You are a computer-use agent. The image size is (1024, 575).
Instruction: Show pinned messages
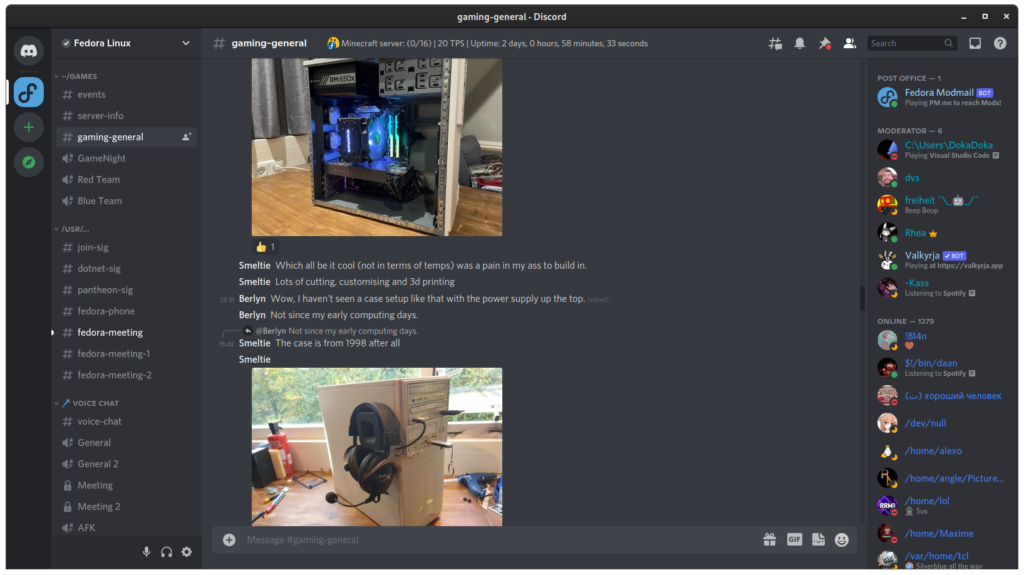click(824, 44)
